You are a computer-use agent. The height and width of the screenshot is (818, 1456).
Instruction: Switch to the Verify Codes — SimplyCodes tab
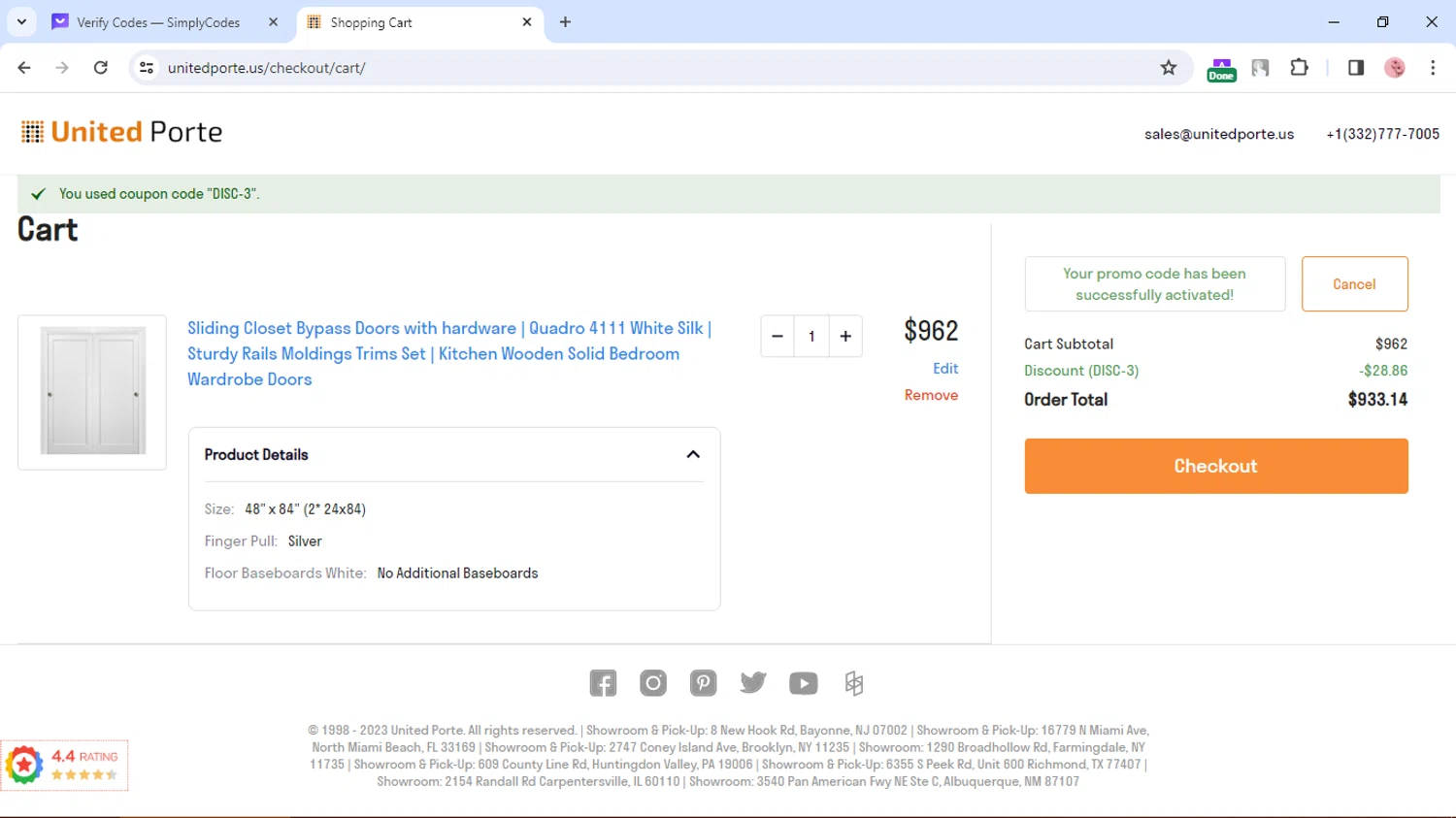pyautogui.click(x=158, y=22)
